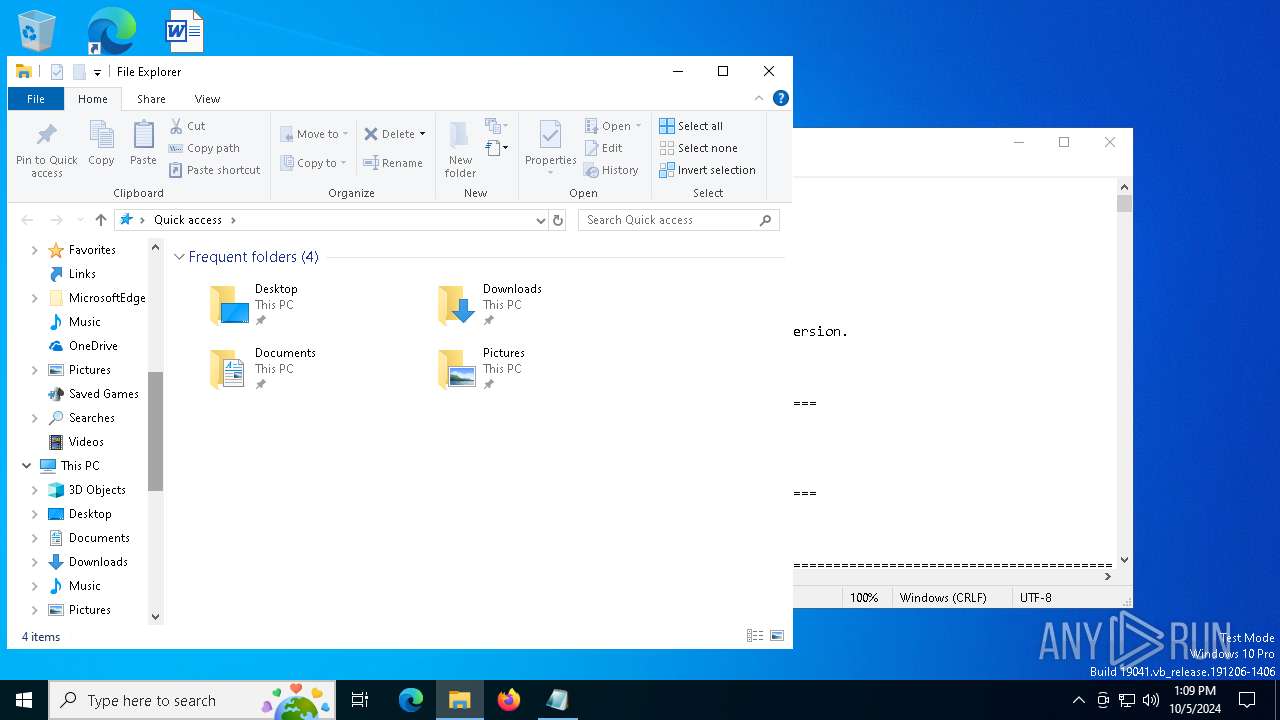The height and width of the screenshot is (720, 1280).
Task: Click the Rename ribbon button
Action: [393, 163]
